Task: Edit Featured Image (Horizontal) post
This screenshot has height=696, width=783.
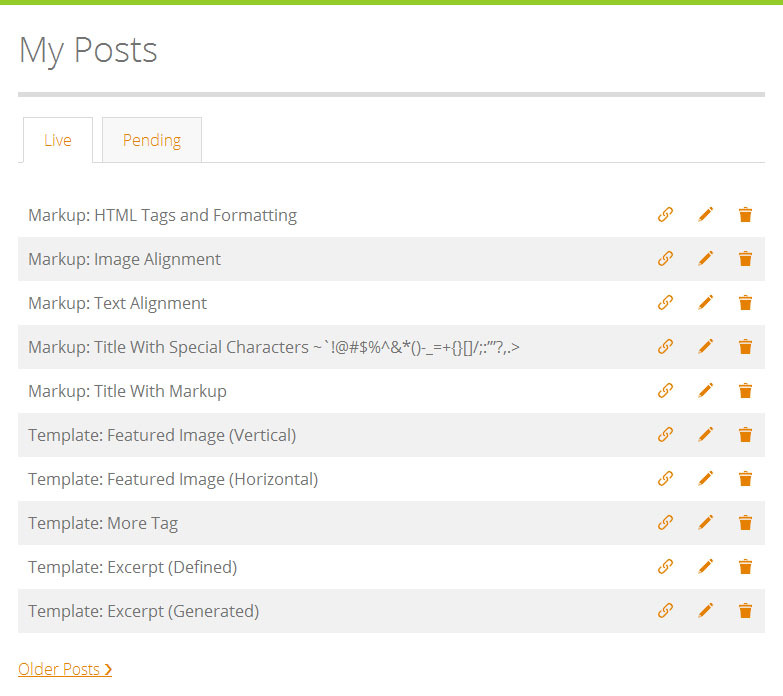Action: click(706, 478)
